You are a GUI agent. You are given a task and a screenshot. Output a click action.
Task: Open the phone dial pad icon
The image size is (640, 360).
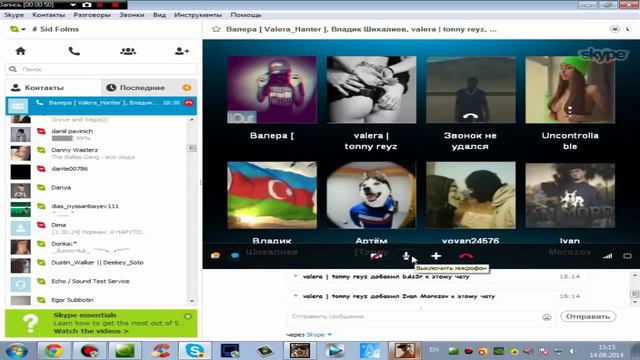click(x=74, y=51)
